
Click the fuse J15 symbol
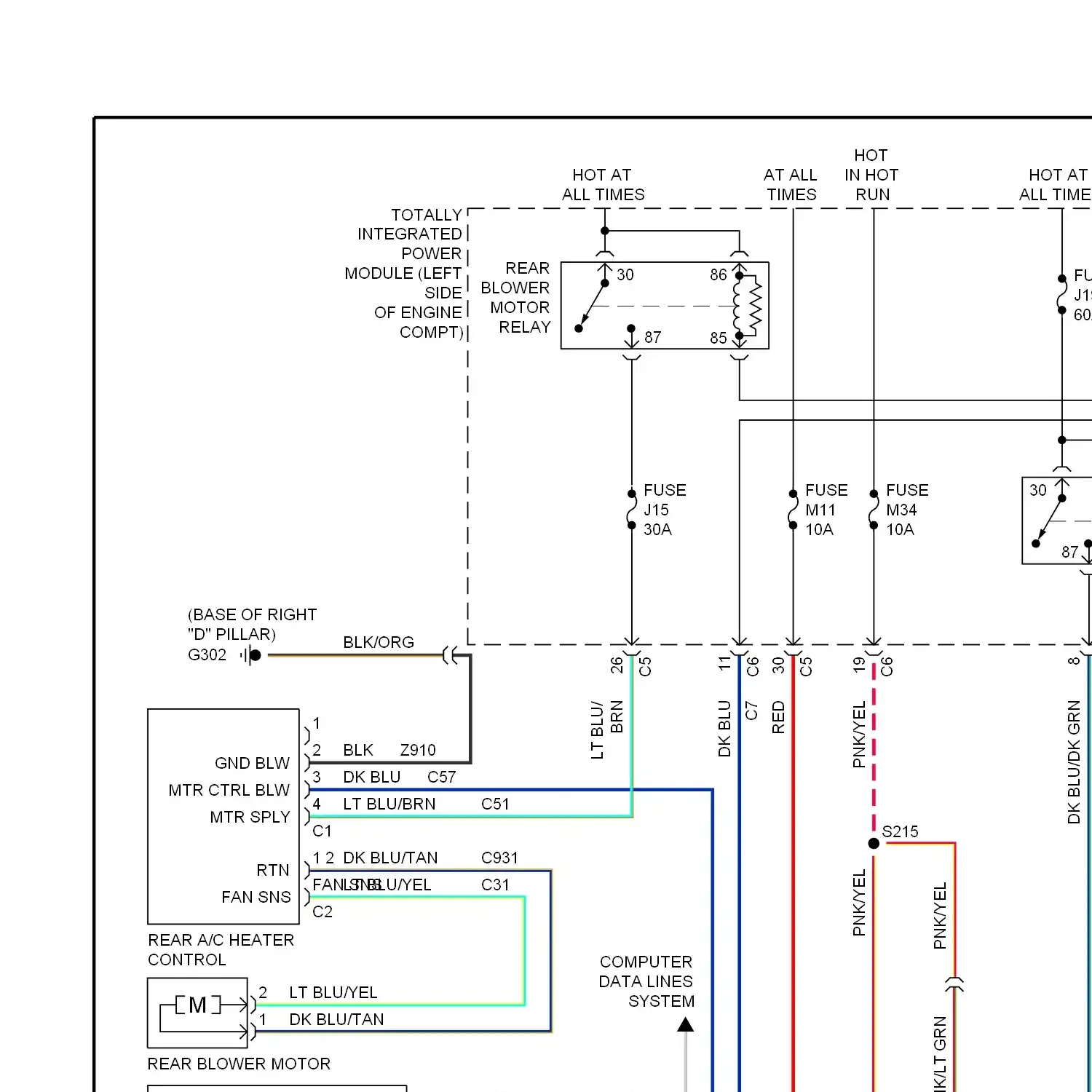[632, 510]
